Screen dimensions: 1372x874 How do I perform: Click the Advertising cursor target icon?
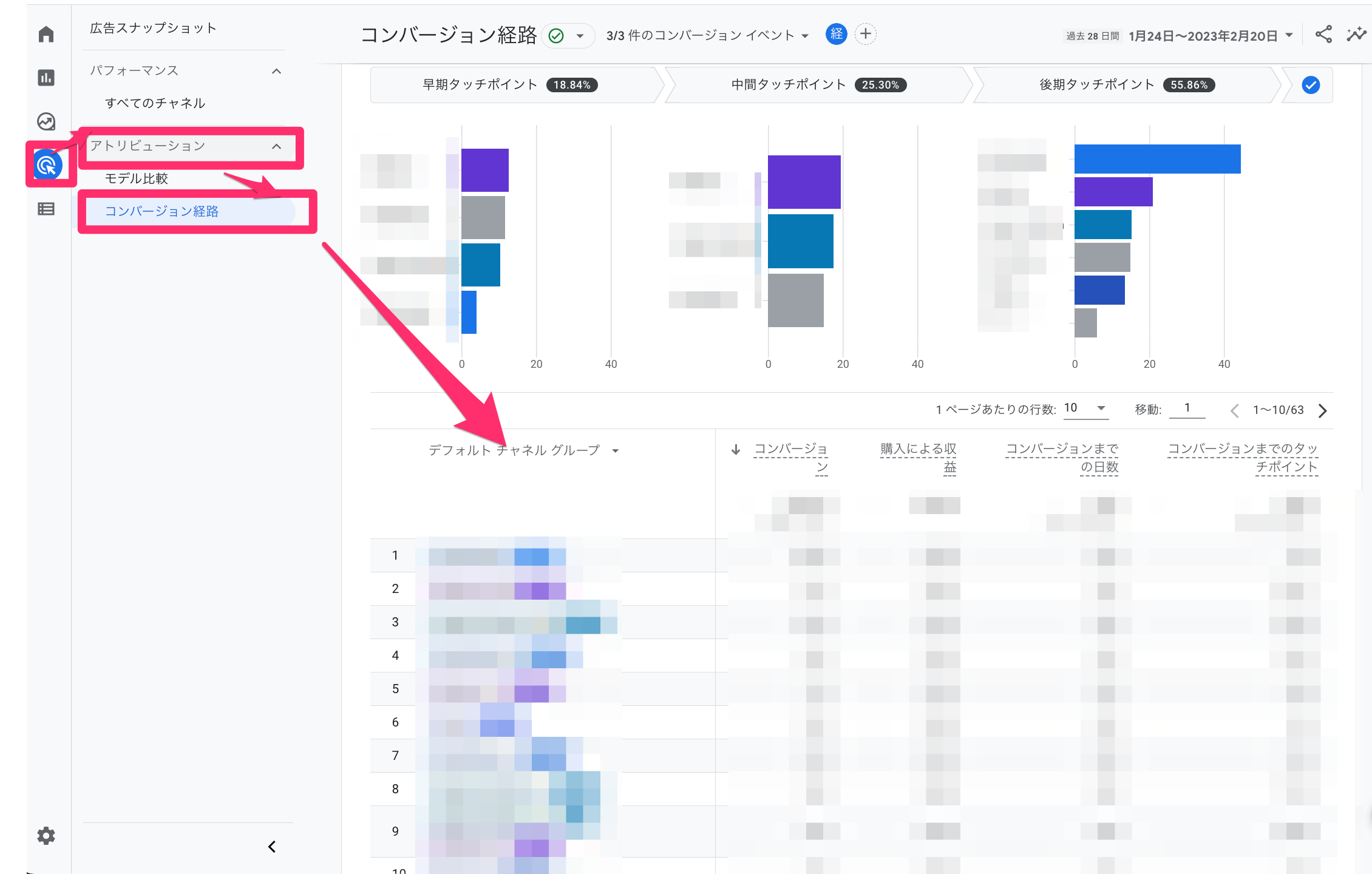point(47,165)
